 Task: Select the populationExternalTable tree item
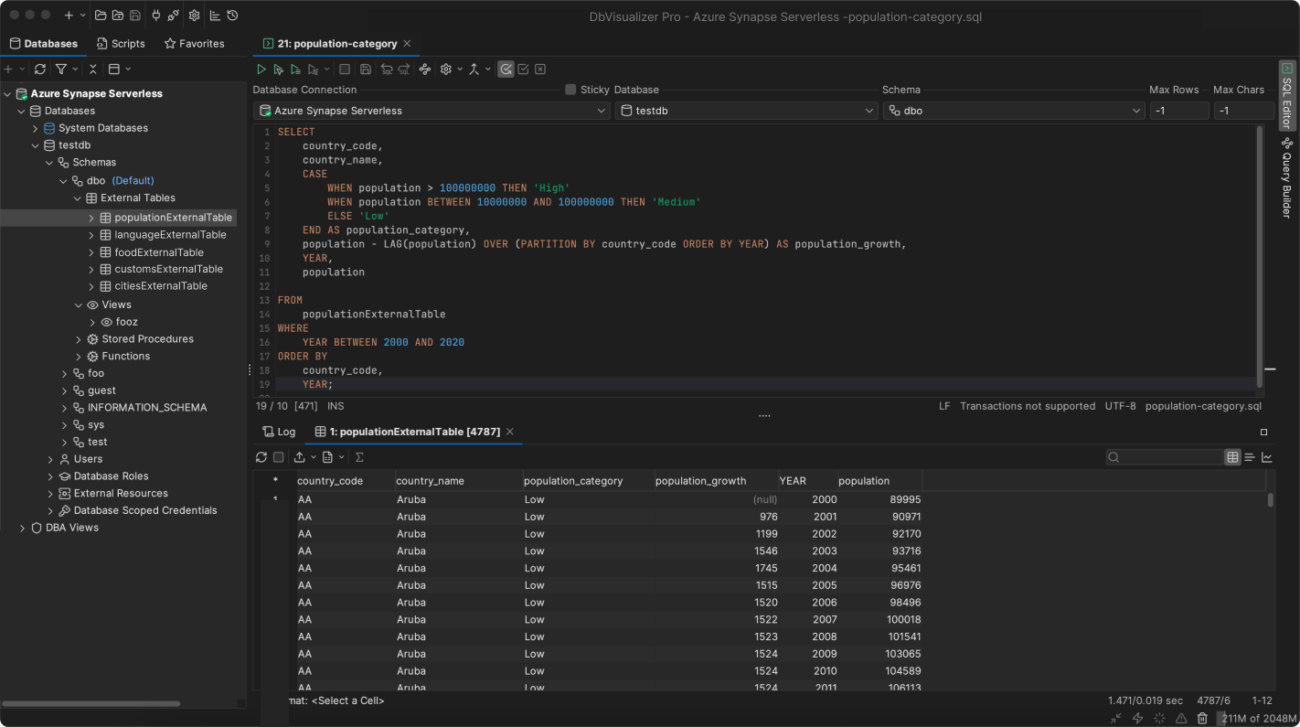[x=170, y=216]
